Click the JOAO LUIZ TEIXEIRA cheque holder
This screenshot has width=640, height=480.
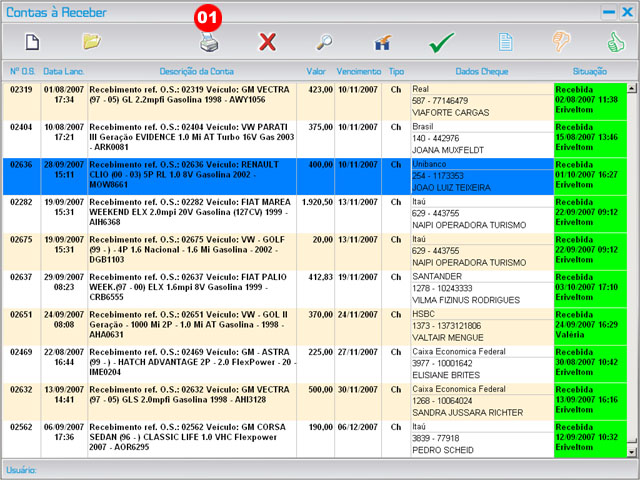(x=451, y=188)
